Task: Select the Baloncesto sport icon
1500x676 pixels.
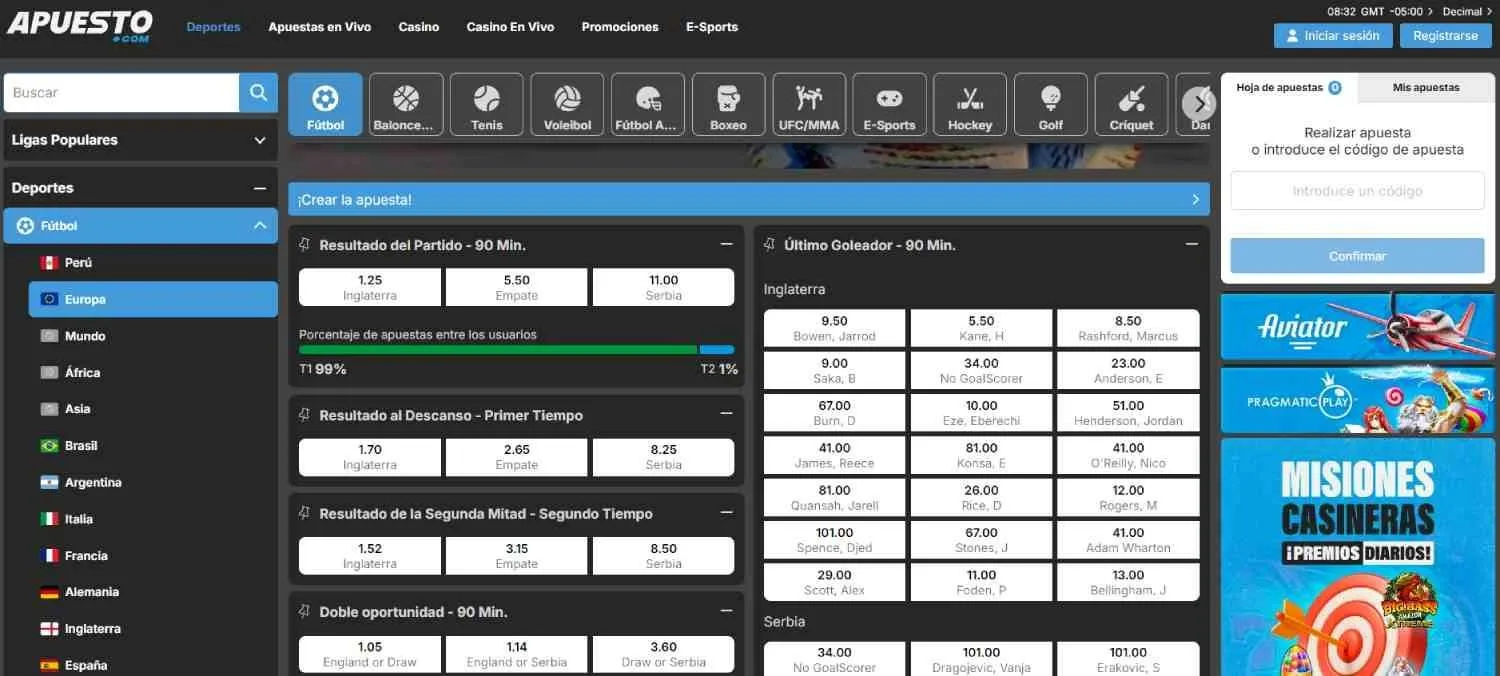Action: 405,103
